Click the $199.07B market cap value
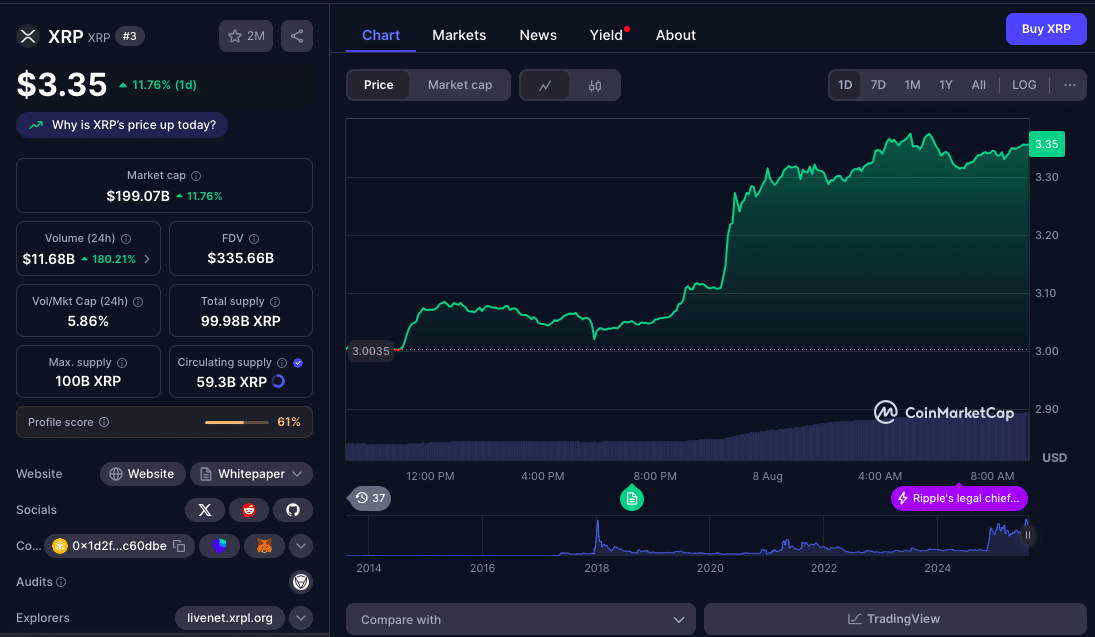The image size is (1095, 637). (x=138, y=196)
